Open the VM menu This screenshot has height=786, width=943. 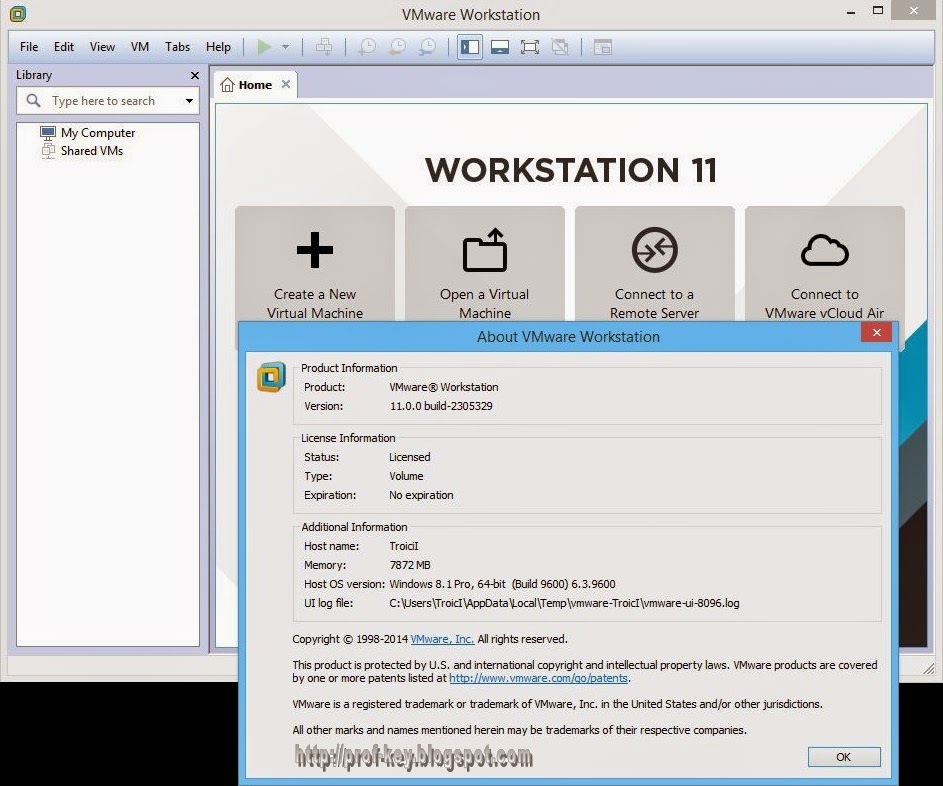pyautogui.click(x=140, y=47)
